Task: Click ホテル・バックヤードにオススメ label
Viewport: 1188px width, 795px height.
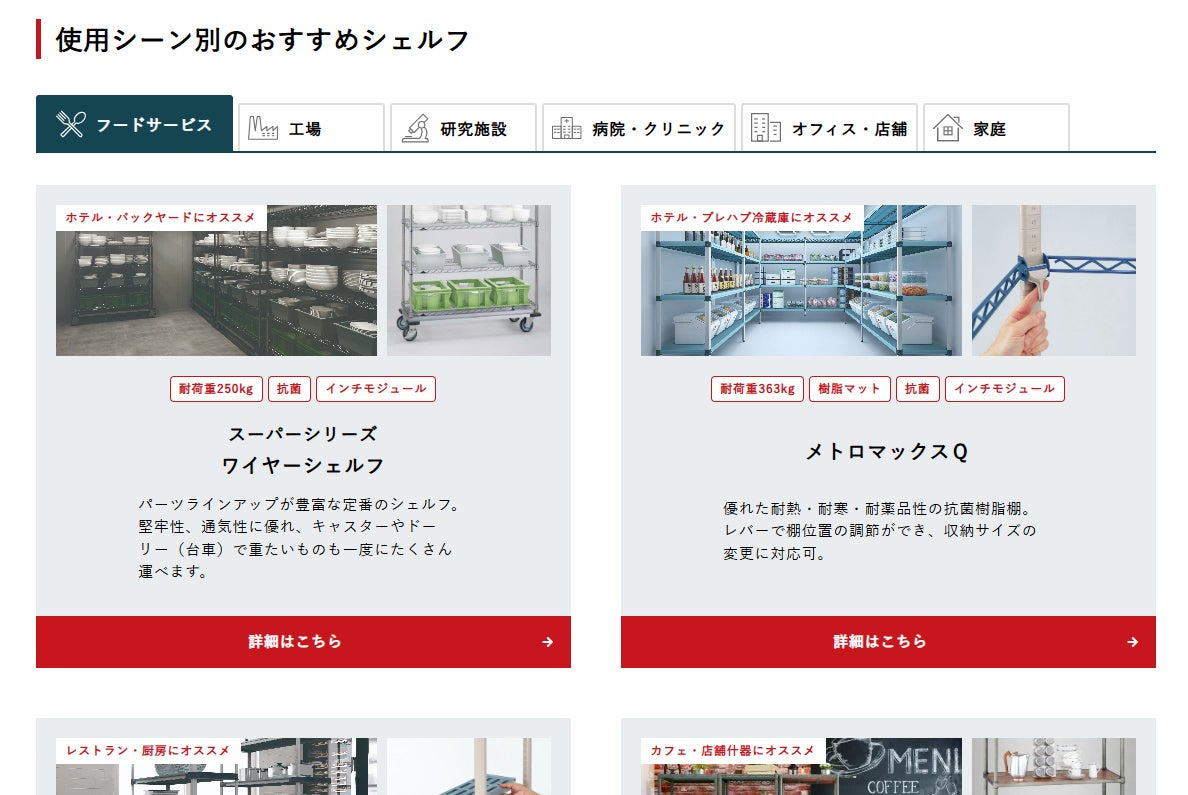Action: coord(161,218)
